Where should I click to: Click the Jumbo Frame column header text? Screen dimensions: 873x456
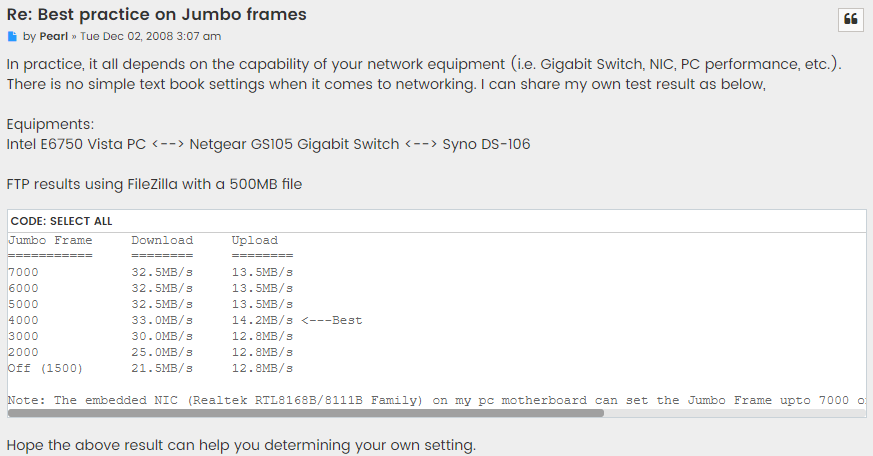[50, 241]
